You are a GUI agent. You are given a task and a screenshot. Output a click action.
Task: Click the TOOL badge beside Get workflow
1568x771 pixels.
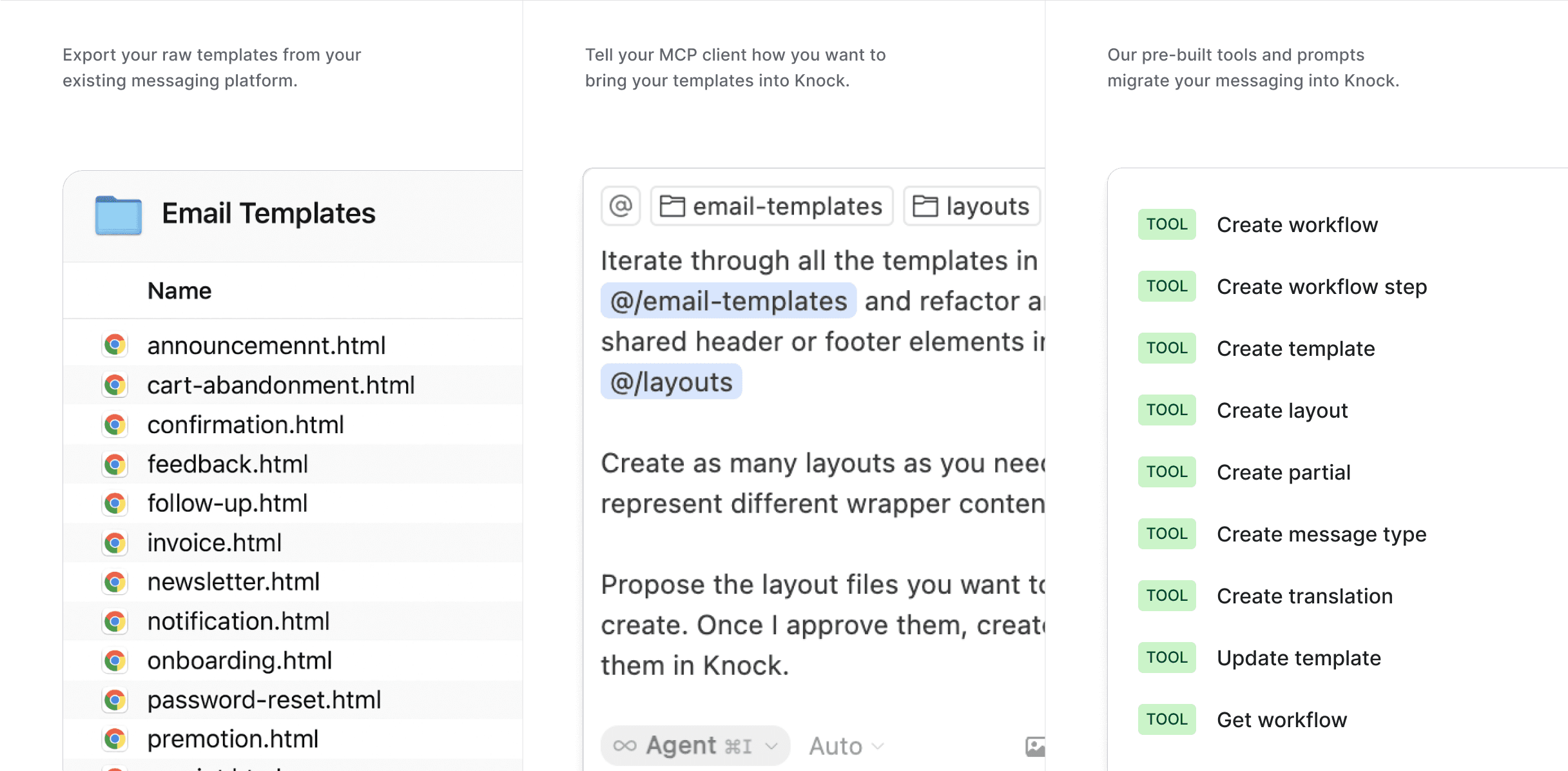tap(1166, 719)
